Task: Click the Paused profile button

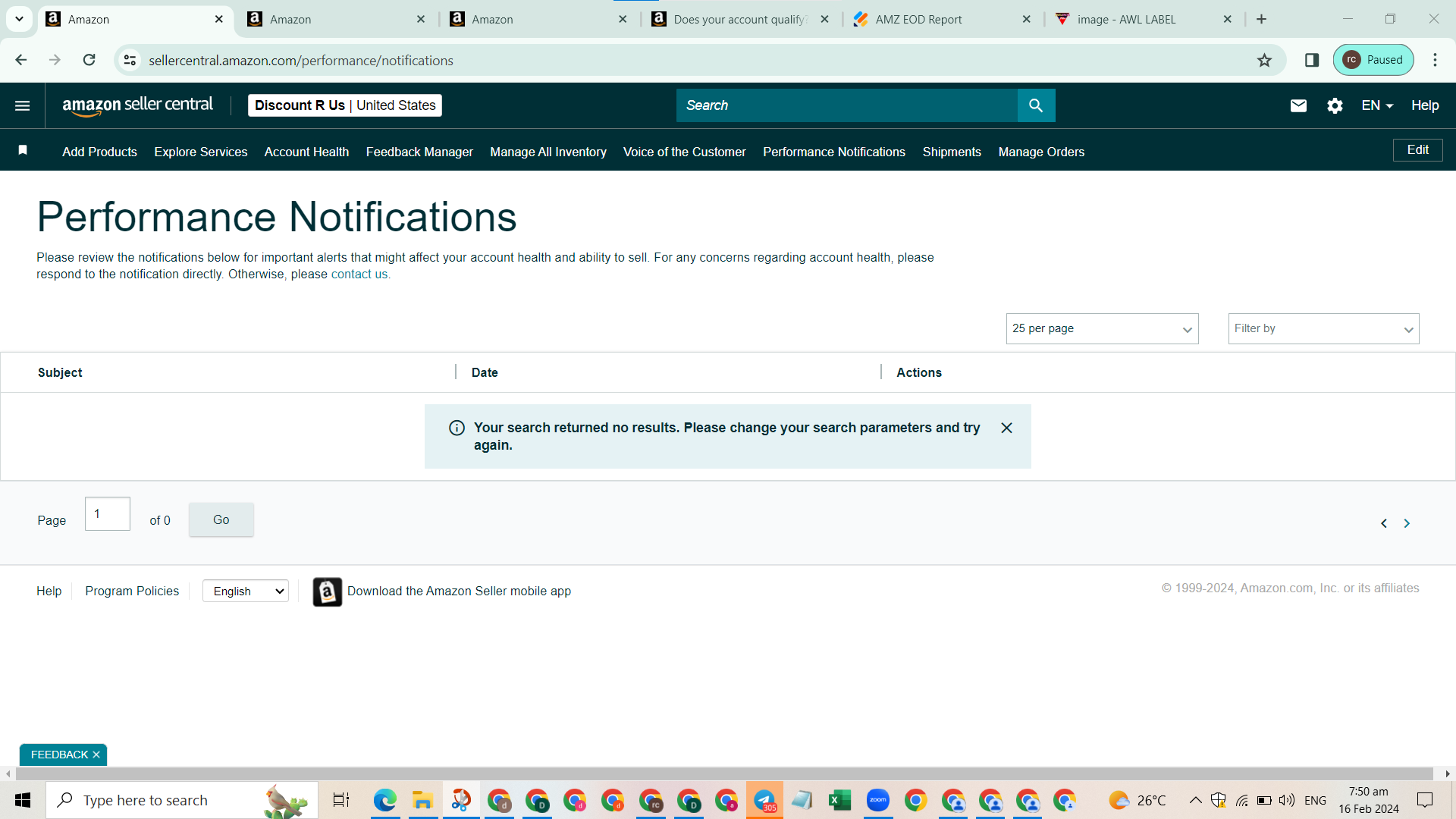Action: point(1373,60)
